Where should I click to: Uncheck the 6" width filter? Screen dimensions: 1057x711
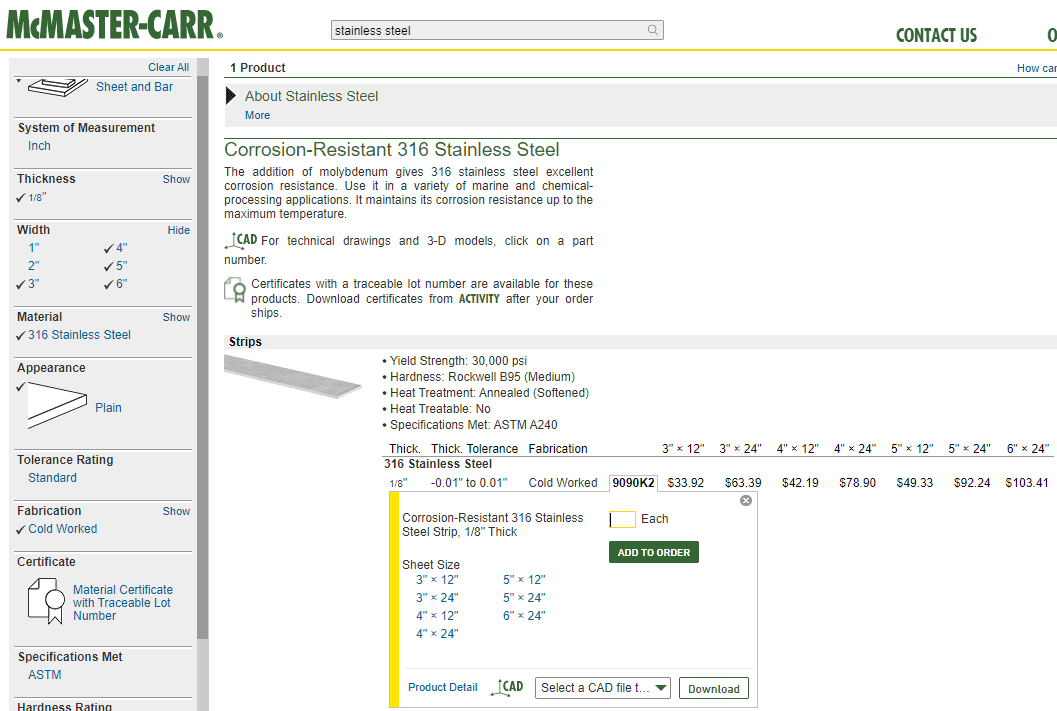click(115, 284)
